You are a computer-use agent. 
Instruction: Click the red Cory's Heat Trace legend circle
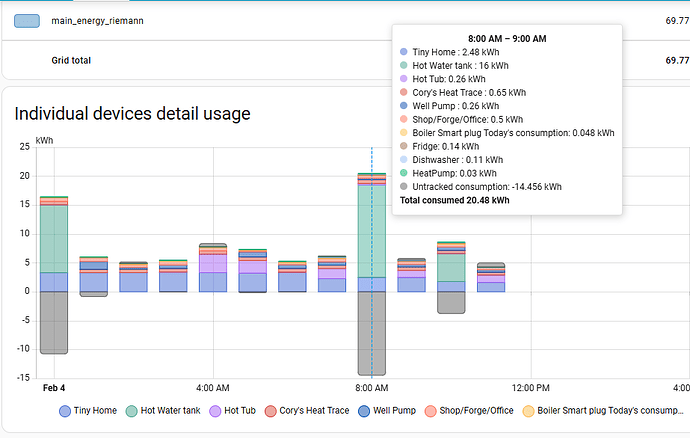[271, 410]
